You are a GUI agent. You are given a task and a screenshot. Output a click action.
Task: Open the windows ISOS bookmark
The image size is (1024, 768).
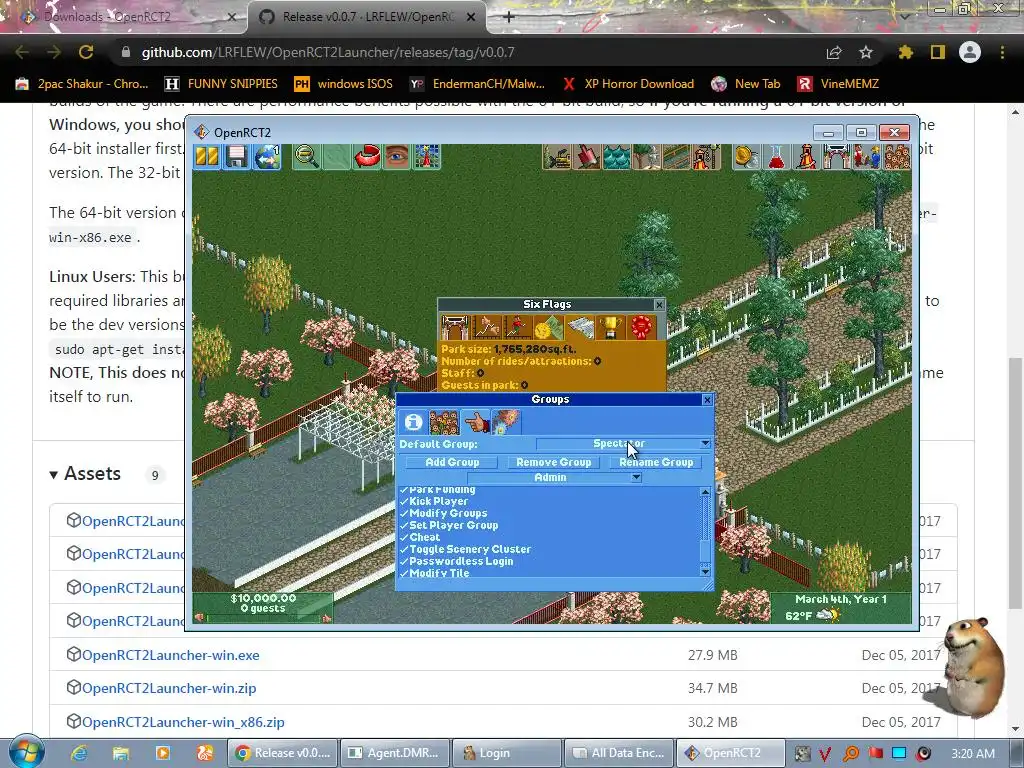pos(344,84)
